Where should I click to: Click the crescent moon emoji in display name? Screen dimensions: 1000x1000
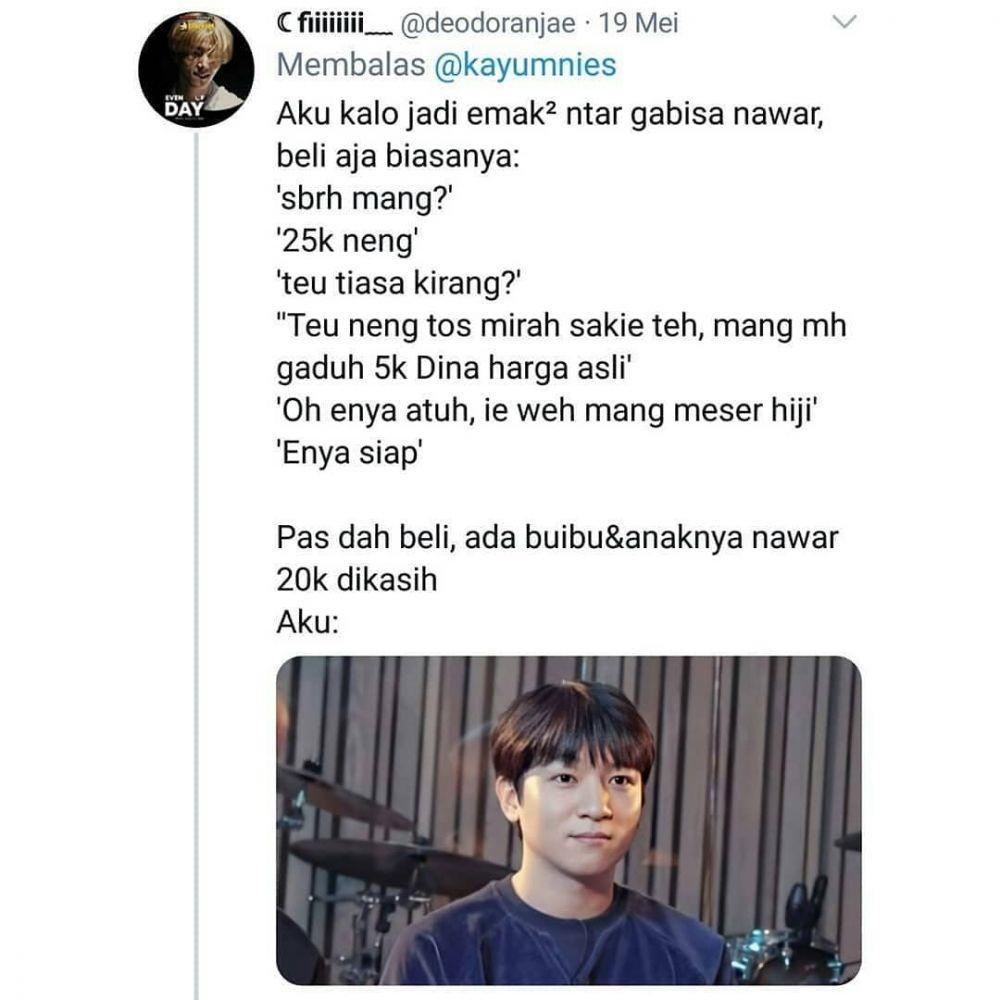click(x=285, y=23)
